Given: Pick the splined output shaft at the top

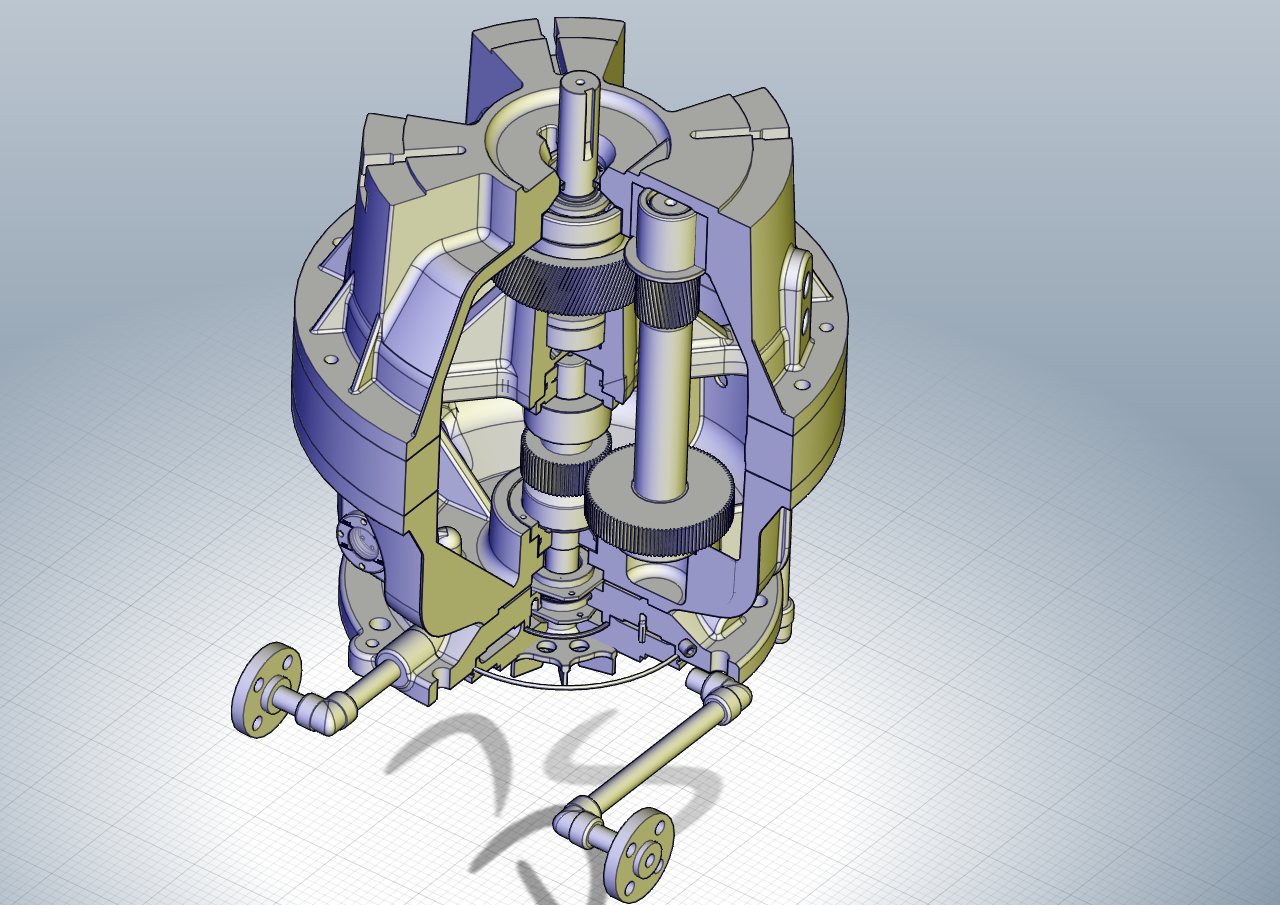Looking at the screenshot, I should (579, 131).
